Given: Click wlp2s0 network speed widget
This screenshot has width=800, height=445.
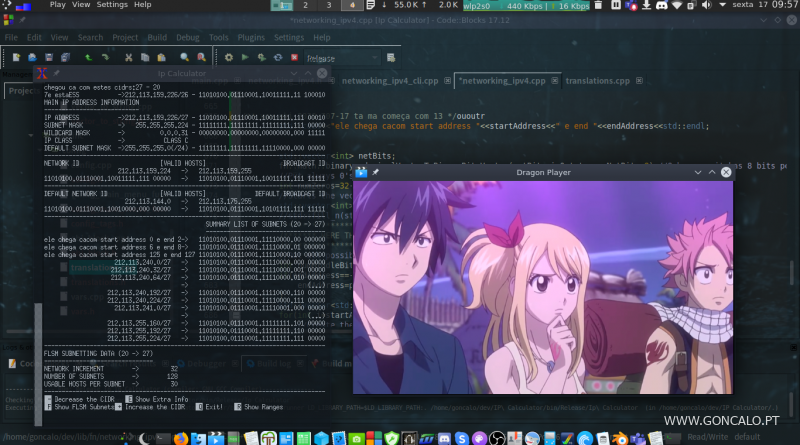Looking at the screenshot, I should click(x=527, y=6).
